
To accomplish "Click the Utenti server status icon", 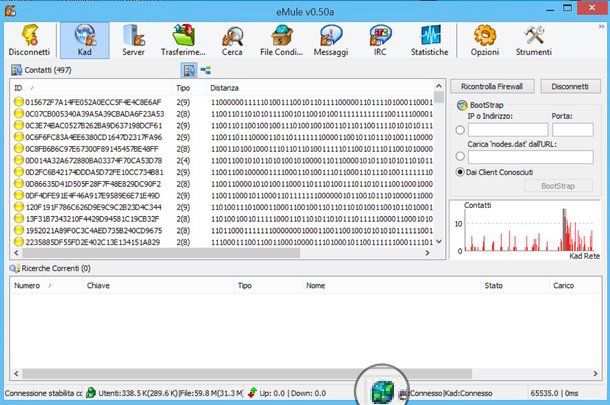I will (x=91, y=393).
